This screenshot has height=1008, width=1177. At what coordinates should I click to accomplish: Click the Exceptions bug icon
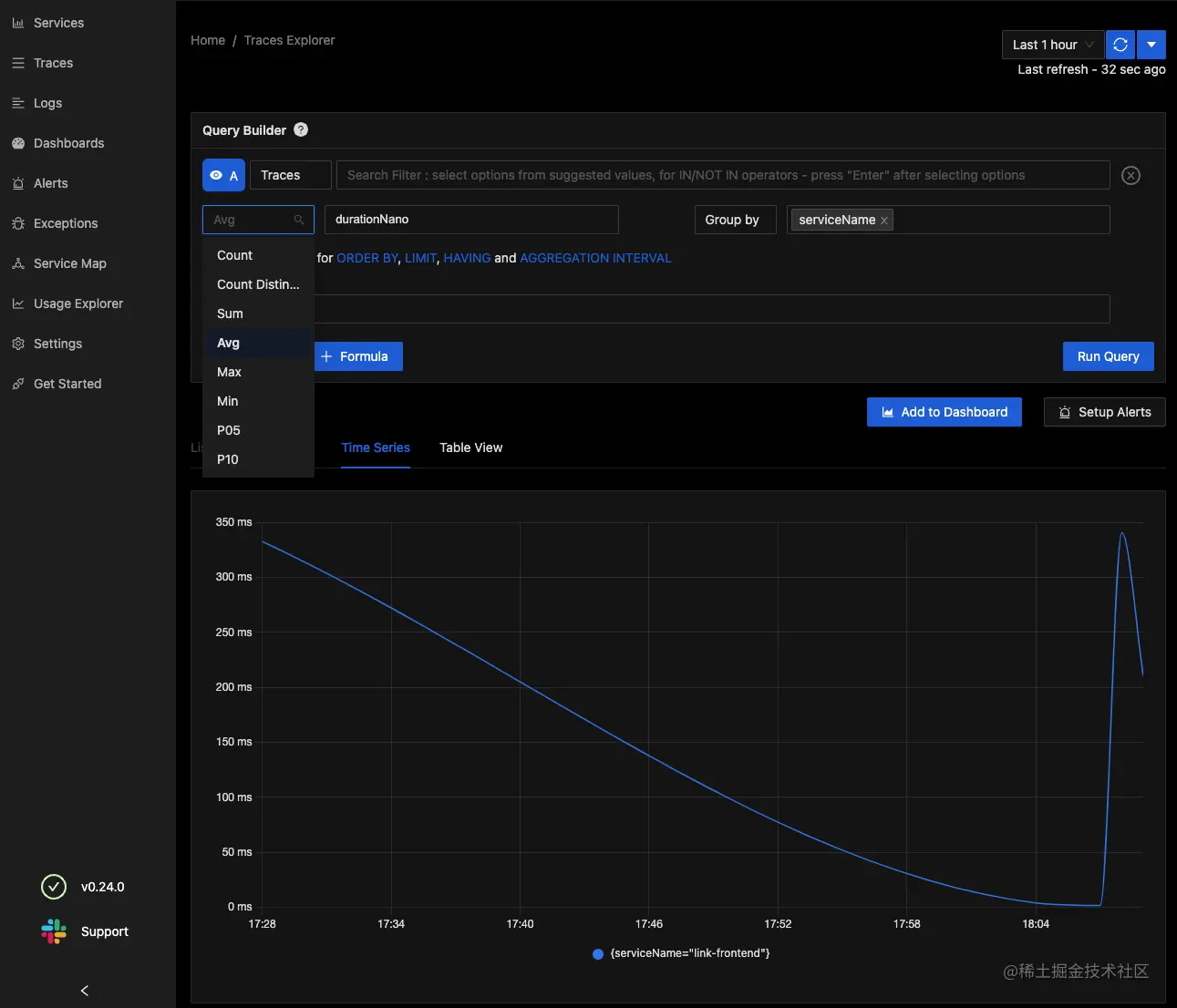[18, 223]
